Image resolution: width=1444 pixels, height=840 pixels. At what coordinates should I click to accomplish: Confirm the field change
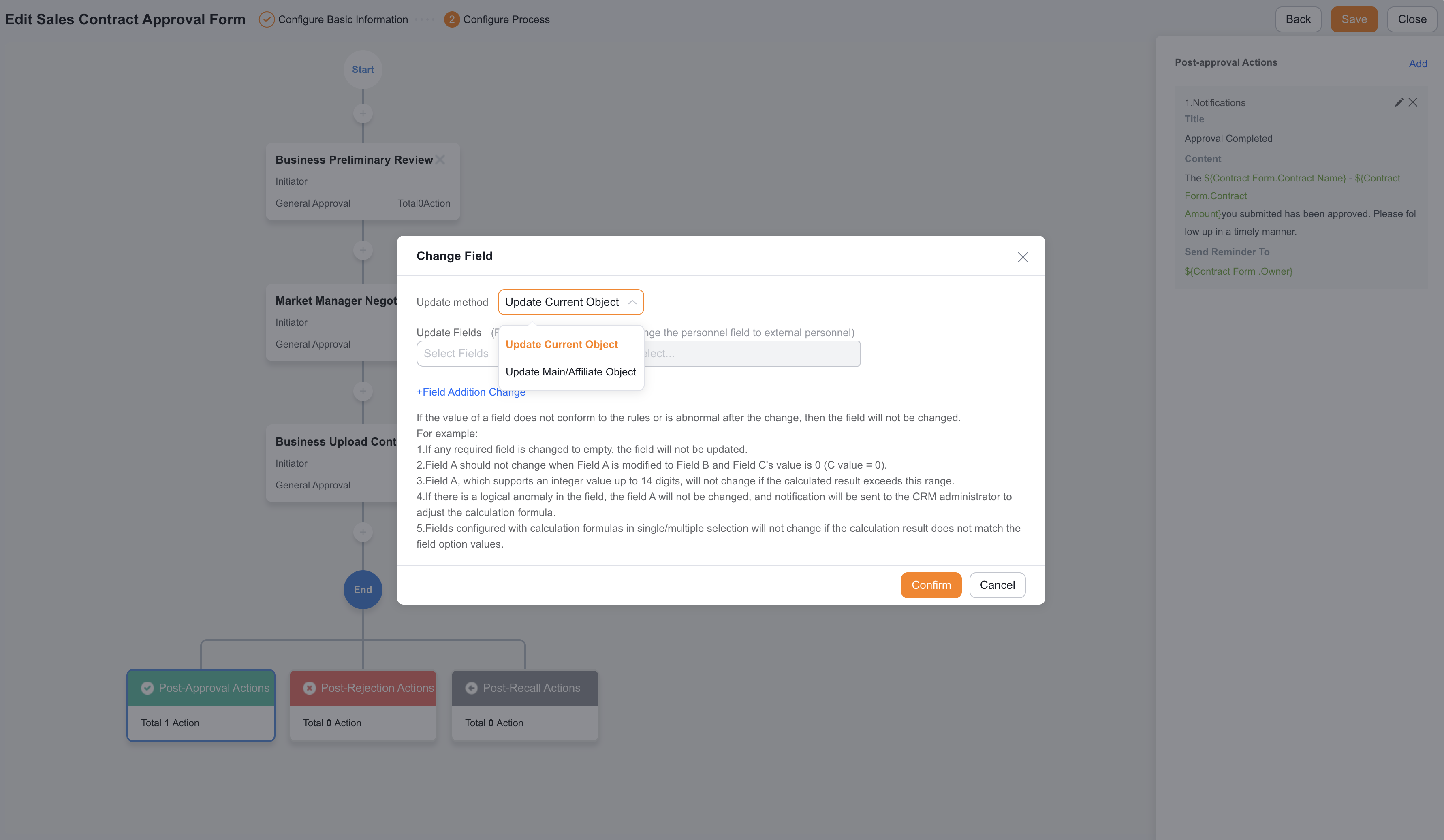[931, 585]
